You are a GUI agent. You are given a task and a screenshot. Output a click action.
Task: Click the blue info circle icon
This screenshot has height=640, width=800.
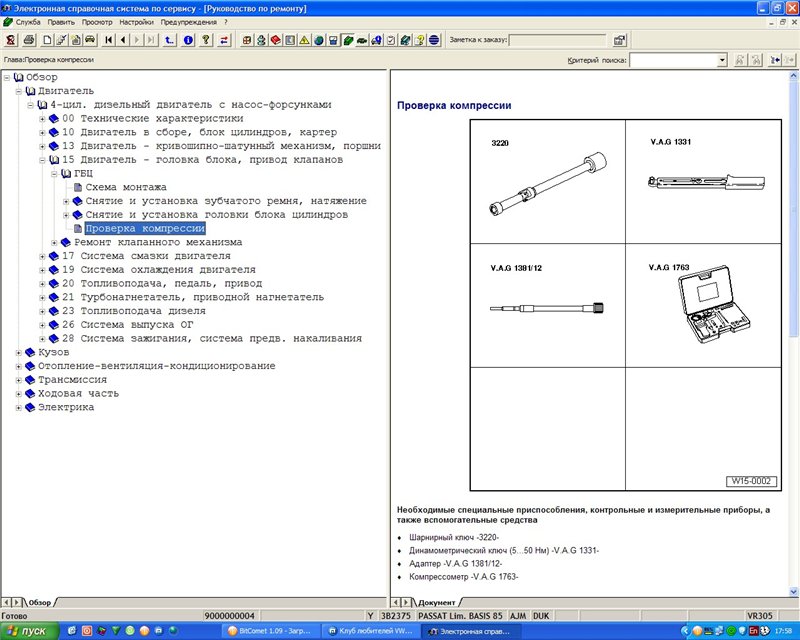[188, 40]
